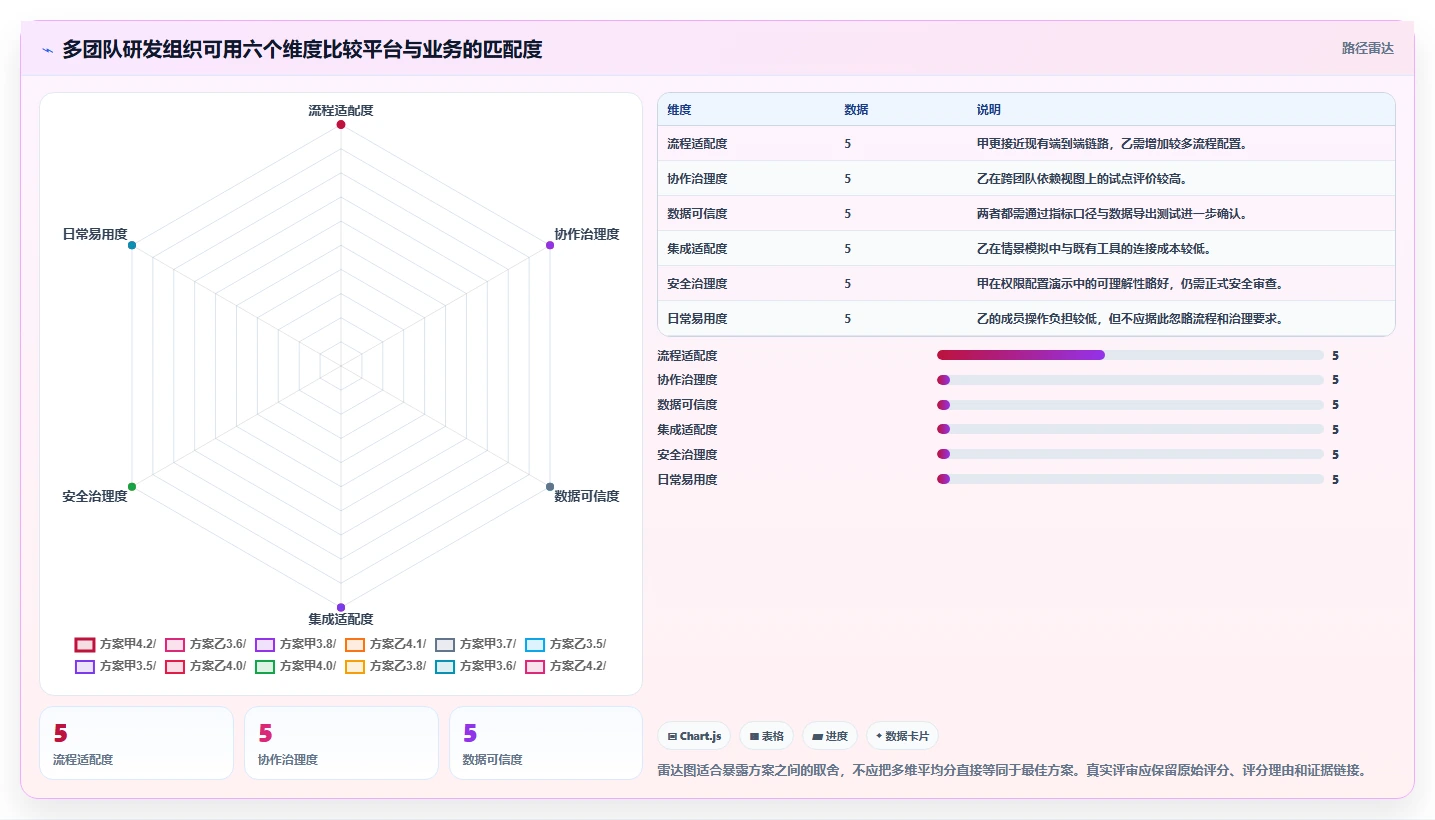1435x820 pixels.
Task: Toggle legend item 方案乙4.0/
Action: coord(205,666)
